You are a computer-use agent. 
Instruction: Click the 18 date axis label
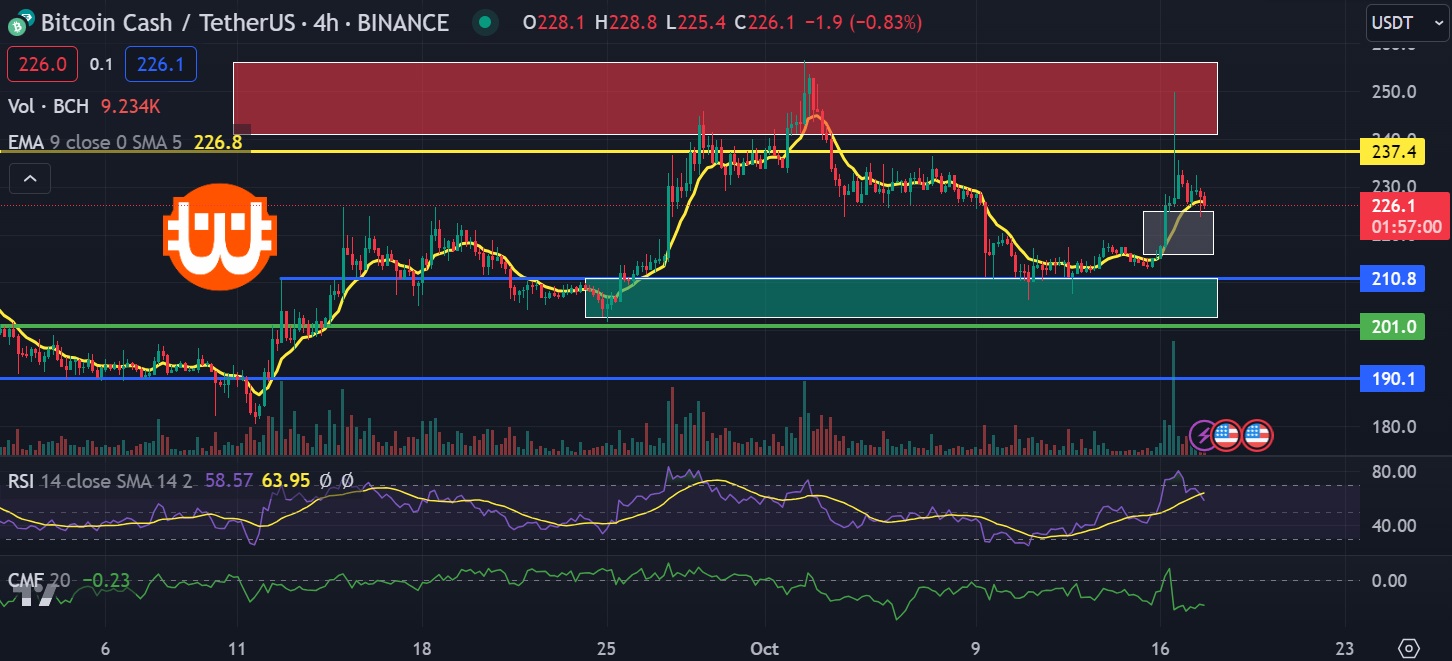pyautogui.click(x=422, y=647)
